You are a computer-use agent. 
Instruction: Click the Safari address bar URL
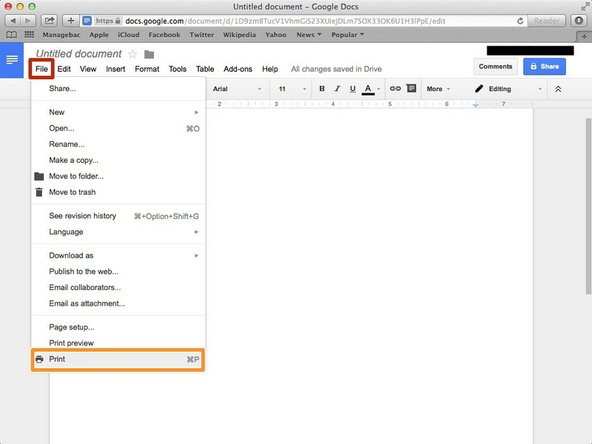pyautogui.click(x=285, y=21)
